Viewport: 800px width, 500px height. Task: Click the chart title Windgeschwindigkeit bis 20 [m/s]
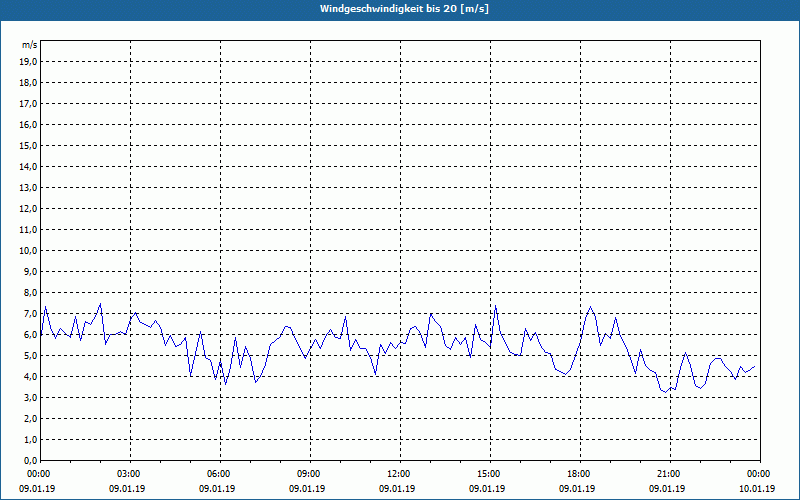(404, 9)
